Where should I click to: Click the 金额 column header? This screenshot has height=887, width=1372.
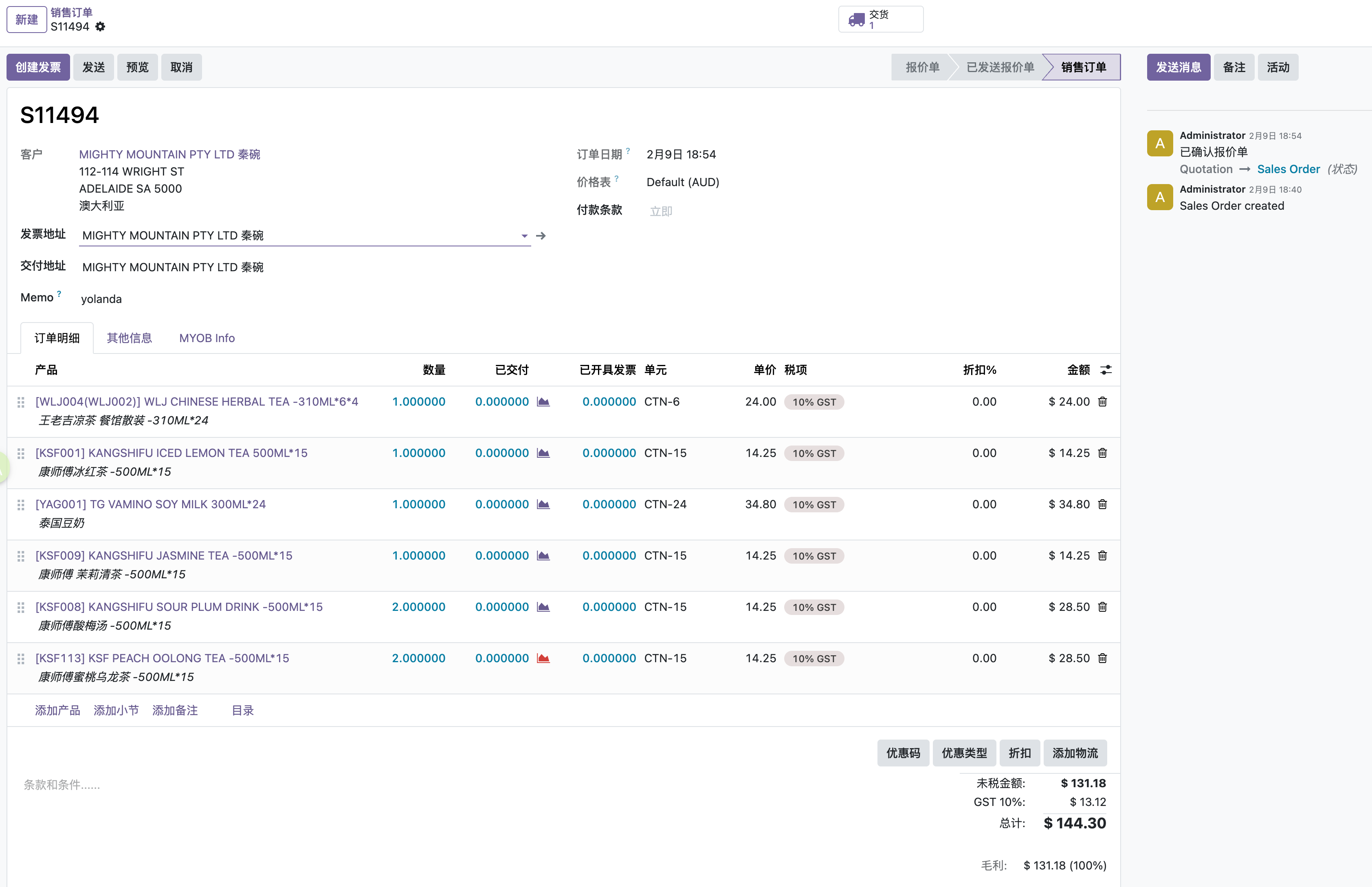tap(1078, 370)
